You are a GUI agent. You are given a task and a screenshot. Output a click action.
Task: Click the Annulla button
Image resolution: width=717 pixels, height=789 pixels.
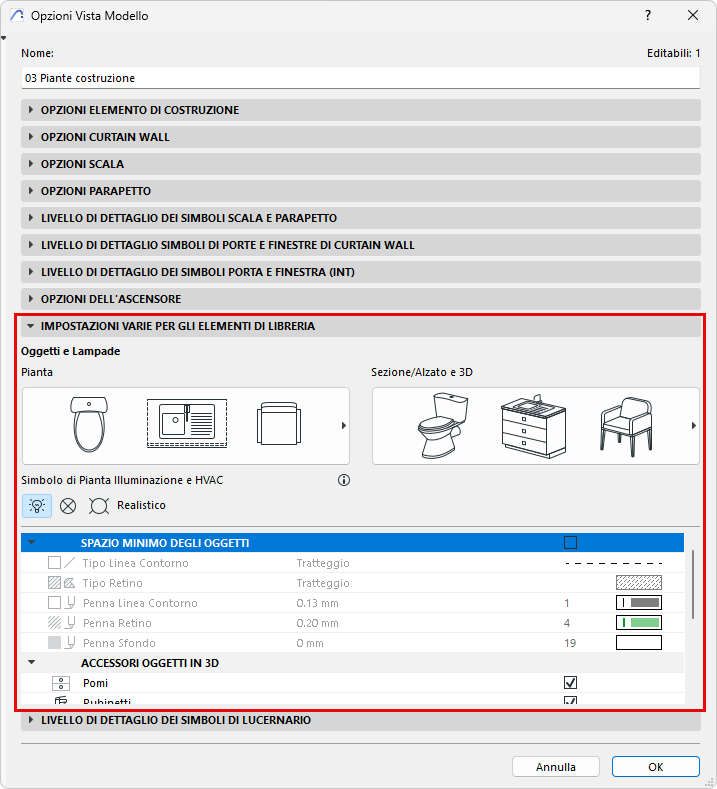[x=555, y=767]
